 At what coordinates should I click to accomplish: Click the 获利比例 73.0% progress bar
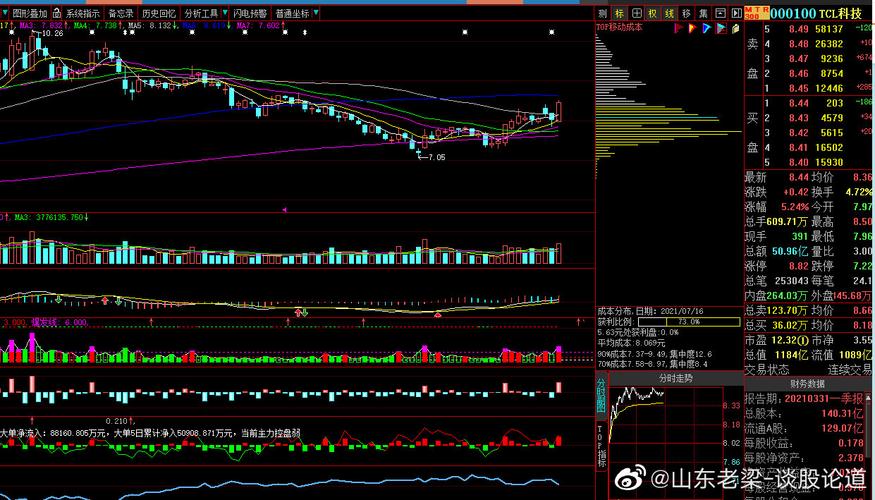point(689,322)
